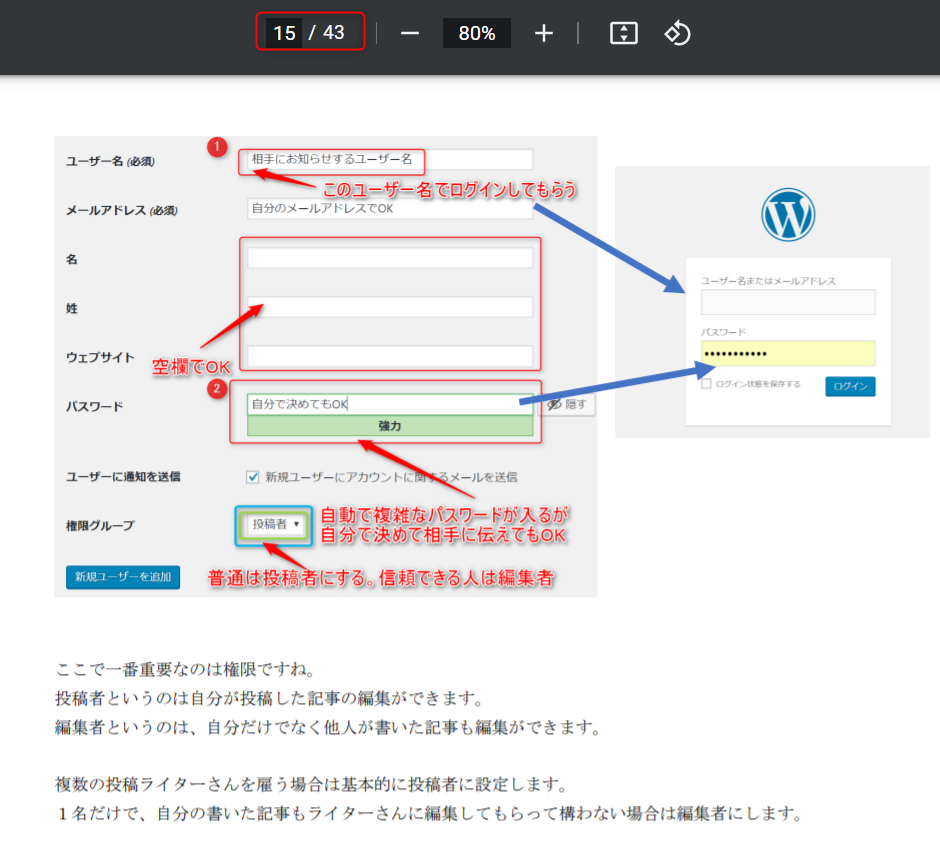The height and width of the screenshot is (860, 940).
Task: Click the zoom in plus icon
Action: coord(543,33)
